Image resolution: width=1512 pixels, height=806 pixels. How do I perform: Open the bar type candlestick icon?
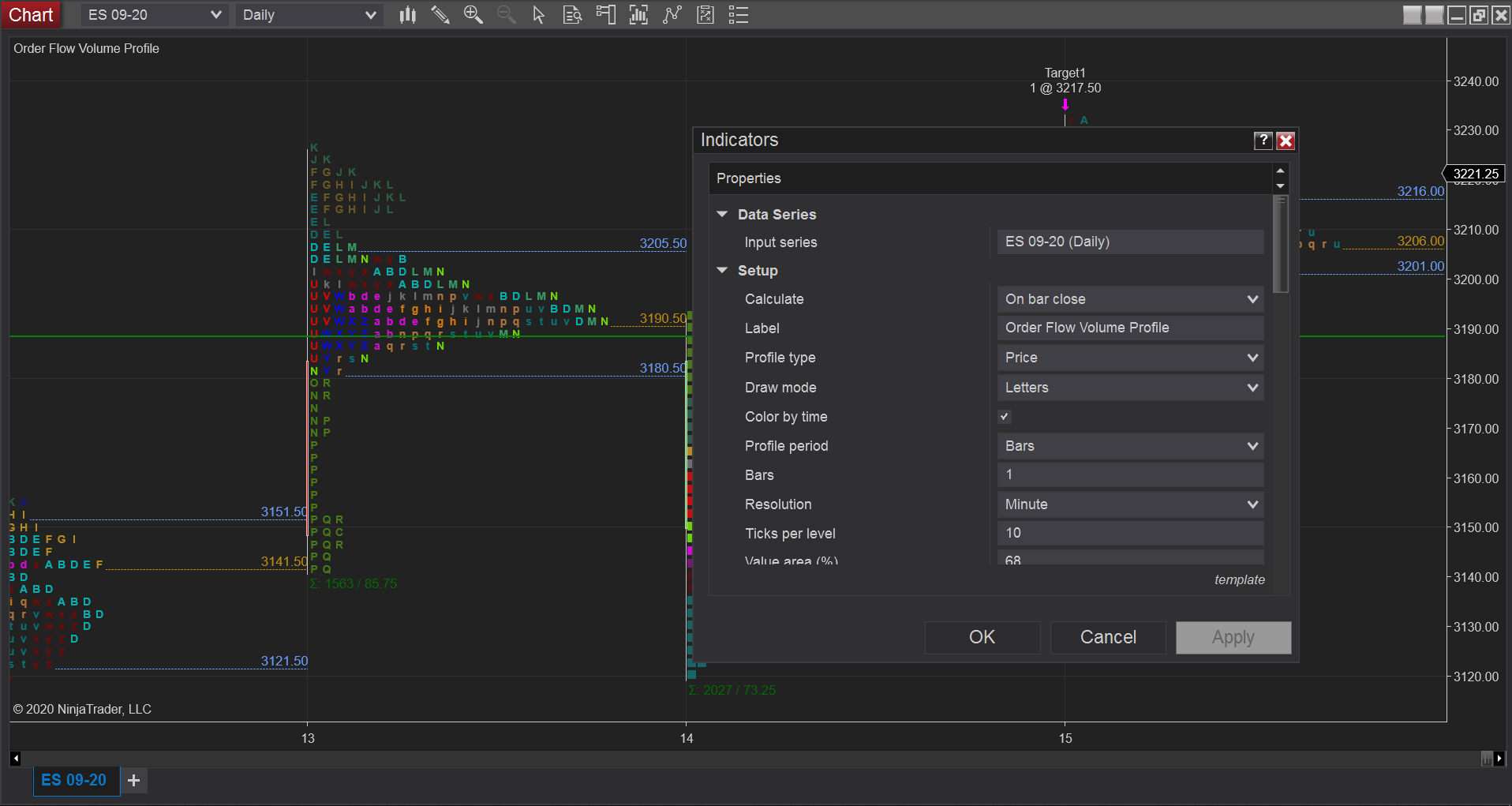407,15
